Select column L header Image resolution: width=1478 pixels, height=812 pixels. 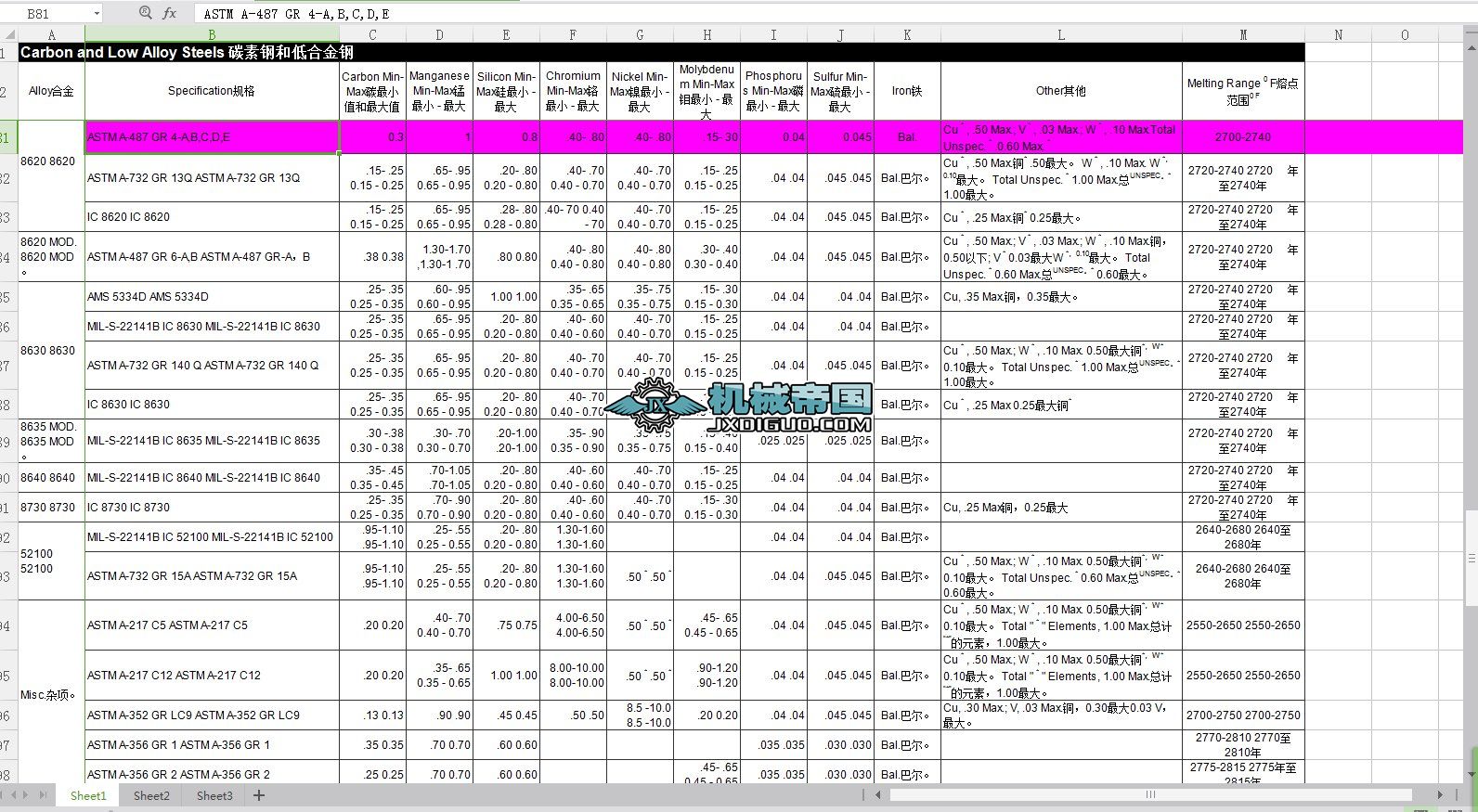[x=1061, y=35]
